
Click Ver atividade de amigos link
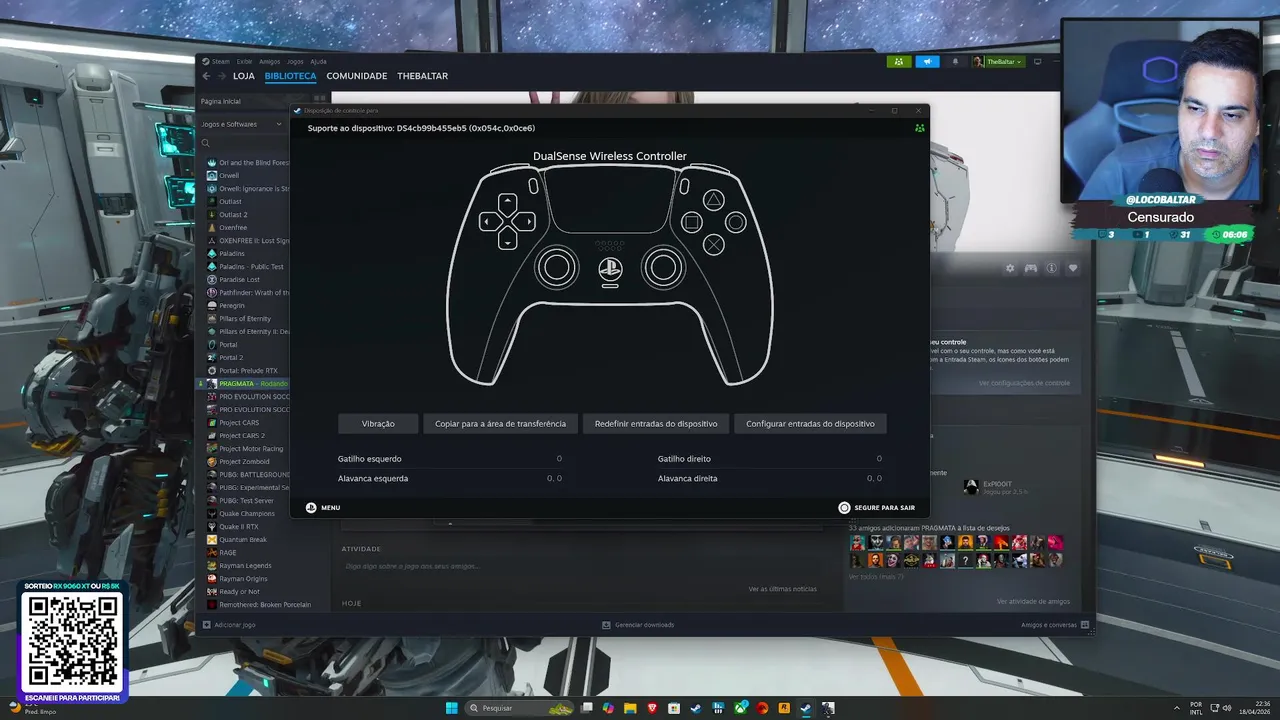click(x=1033, y=602)
